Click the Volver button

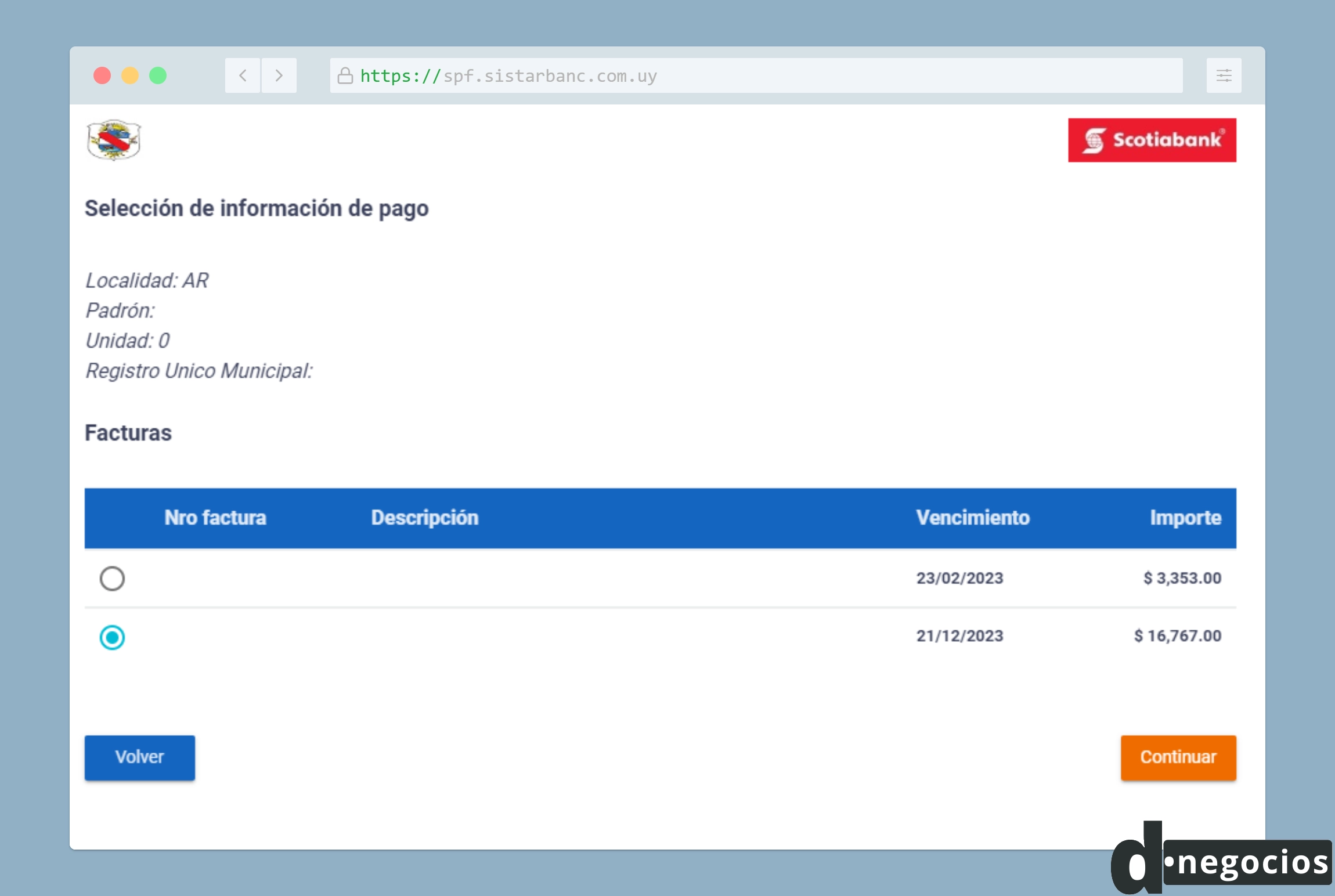[x=140, y=757]
